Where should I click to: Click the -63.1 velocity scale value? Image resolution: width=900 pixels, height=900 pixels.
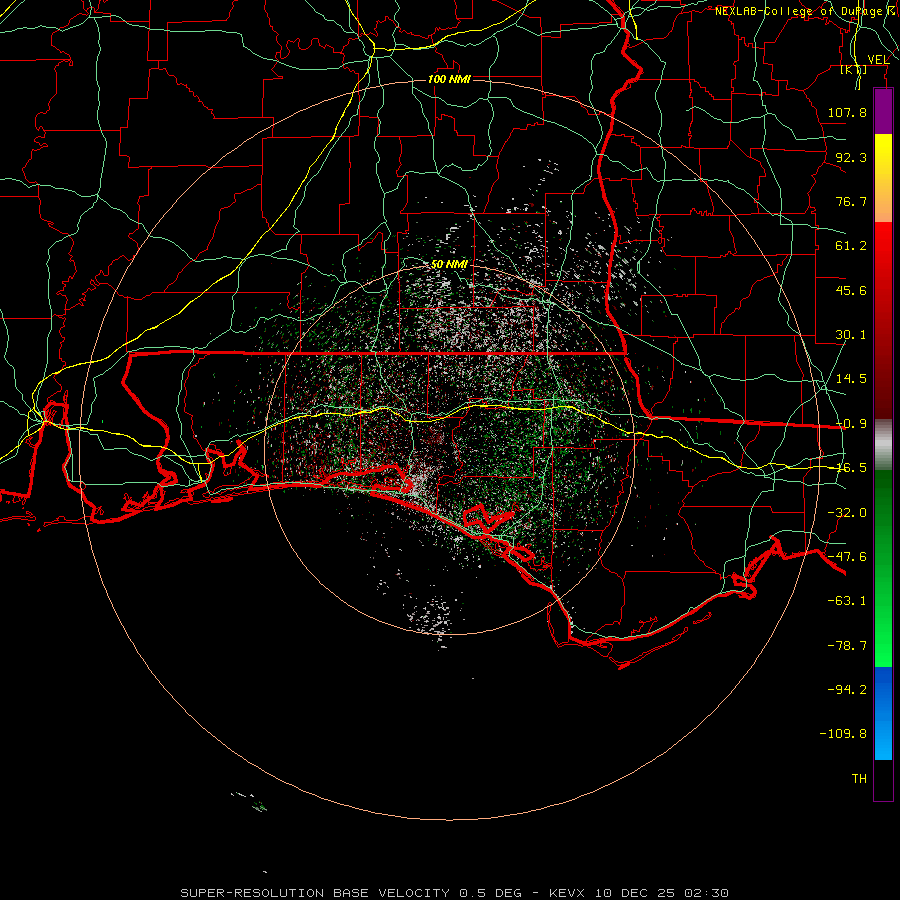coord(847,601)
